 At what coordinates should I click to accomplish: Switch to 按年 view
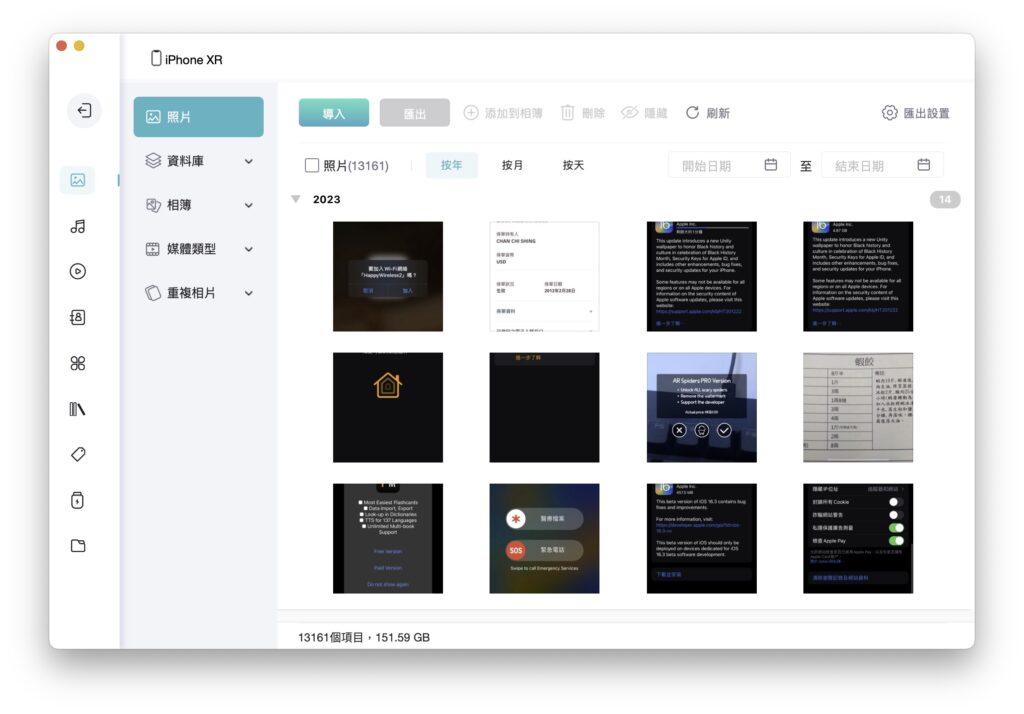(x=451, y=165)
